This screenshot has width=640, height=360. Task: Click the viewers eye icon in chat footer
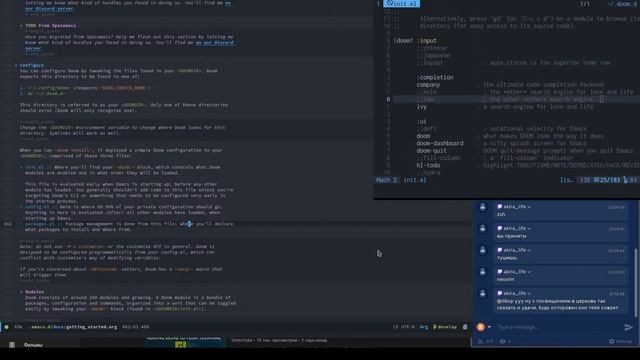click(x=503, y=341)
